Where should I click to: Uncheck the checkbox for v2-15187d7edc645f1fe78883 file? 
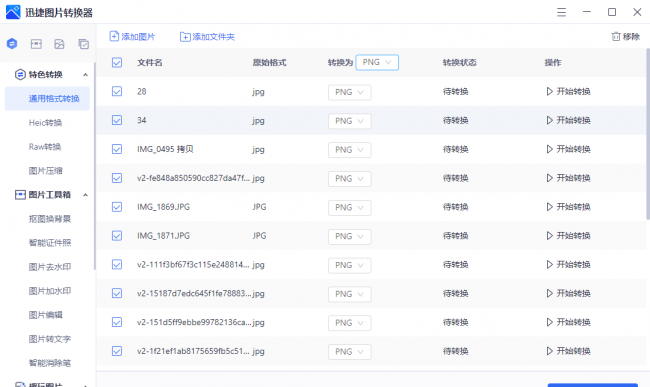[x=117, y=293]
